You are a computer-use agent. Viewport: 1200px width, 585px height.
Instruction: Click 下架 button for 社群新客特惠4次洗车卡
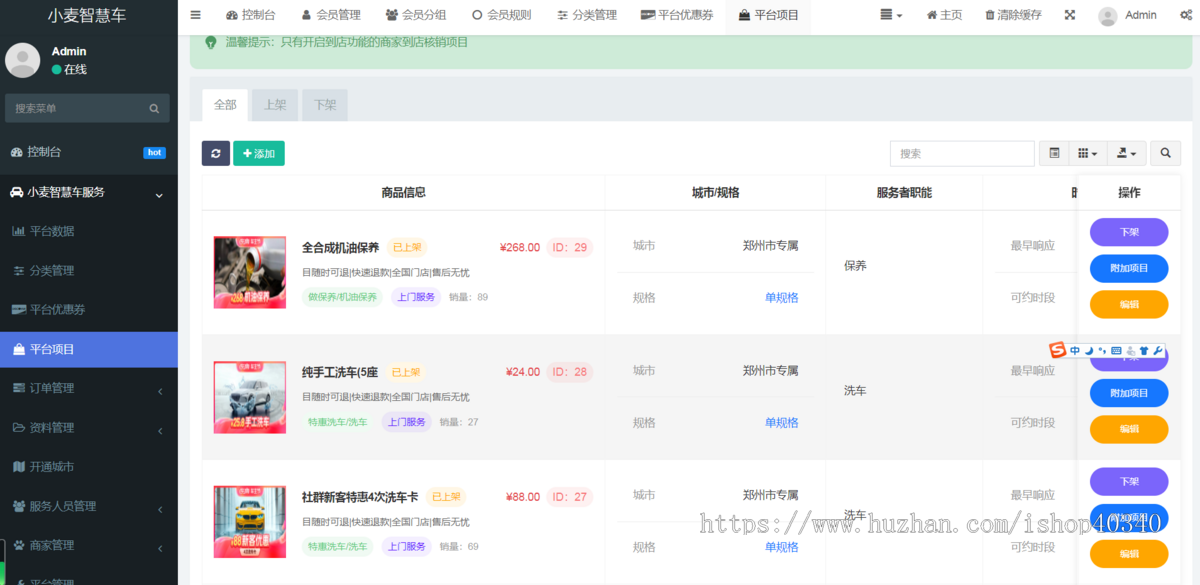[1129, 481]
